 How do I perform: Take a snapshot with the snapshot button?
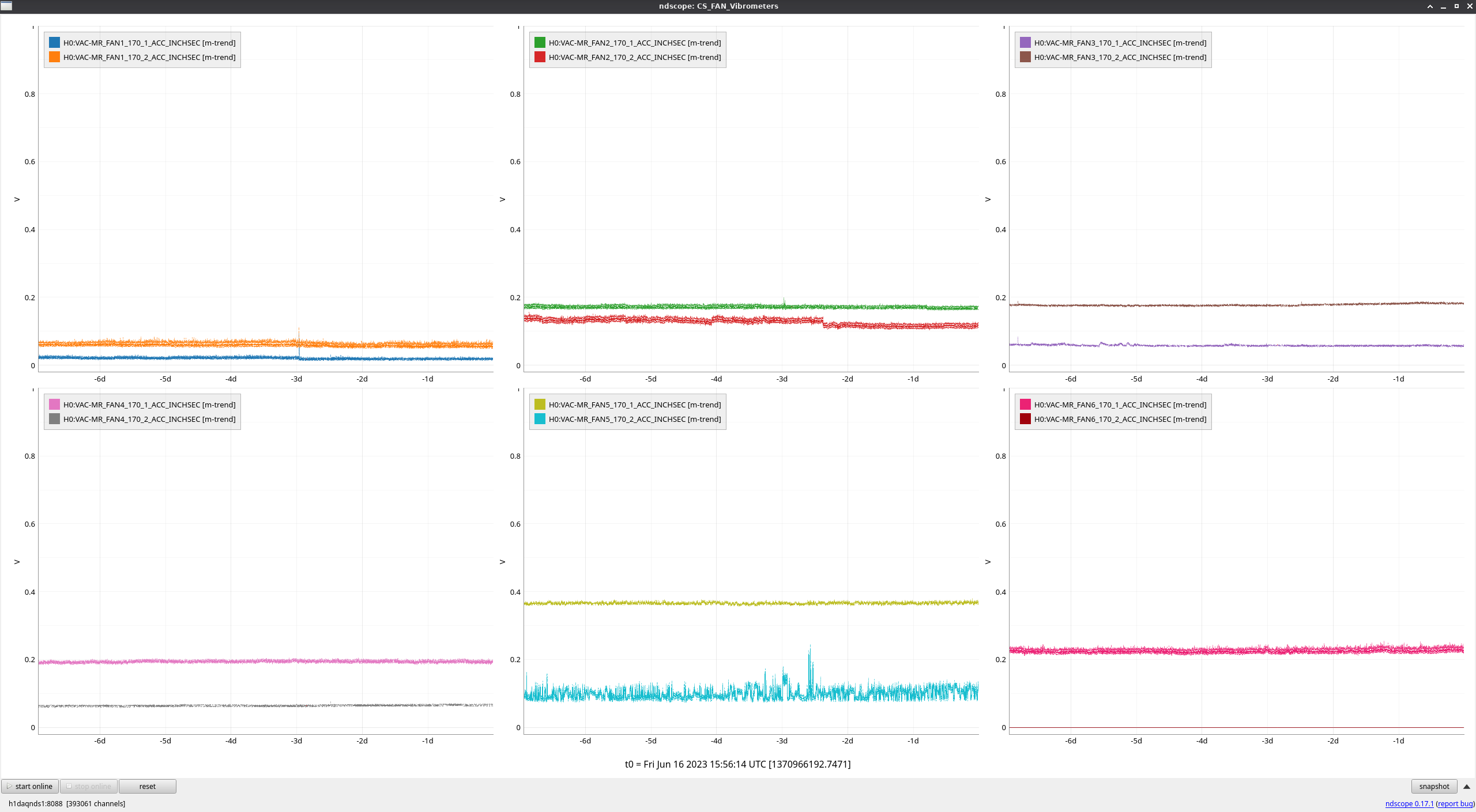click(x=1434, y=786)
